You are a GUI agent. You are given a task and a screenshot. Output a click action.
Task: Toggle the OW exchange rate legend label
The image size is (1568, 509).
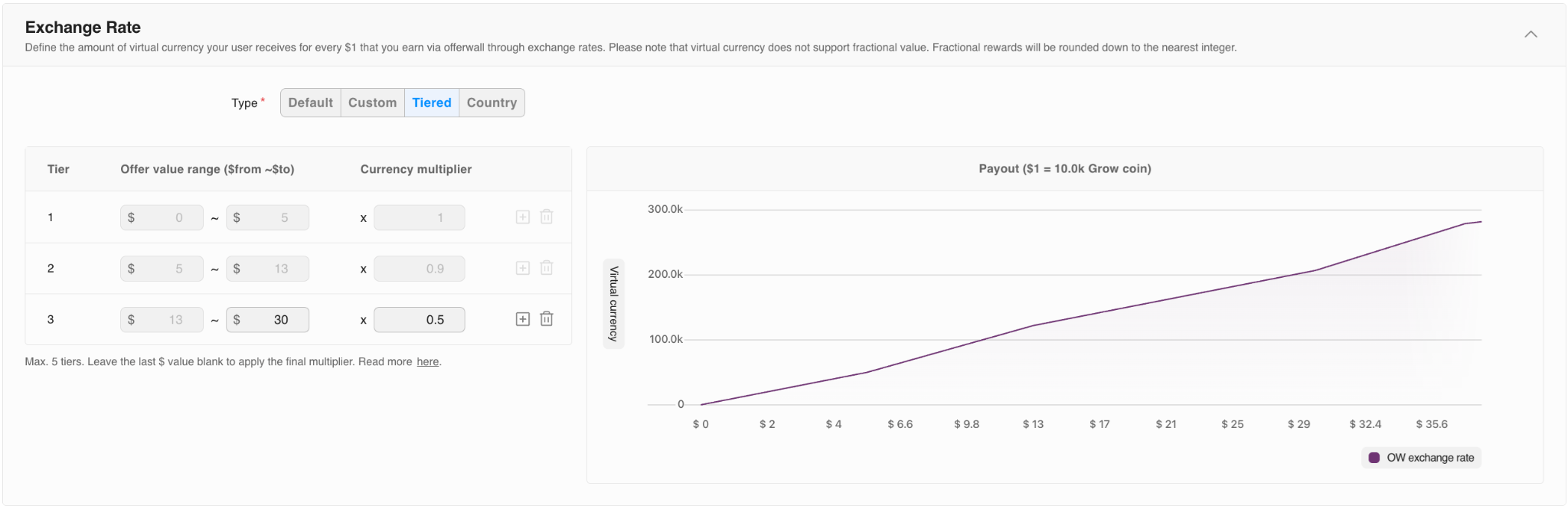point(1430,458)
